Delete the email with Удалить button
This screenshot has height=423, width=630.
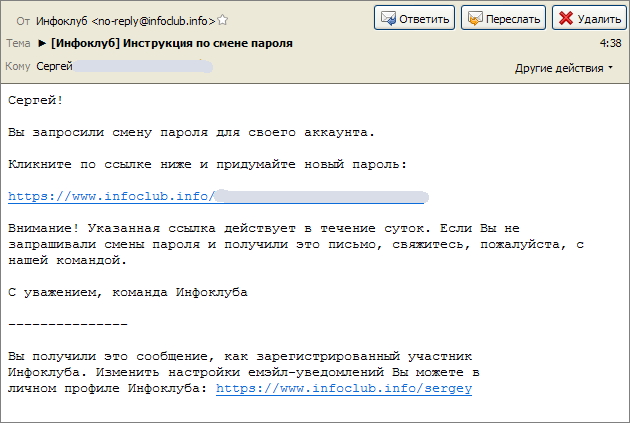(589, 18)
